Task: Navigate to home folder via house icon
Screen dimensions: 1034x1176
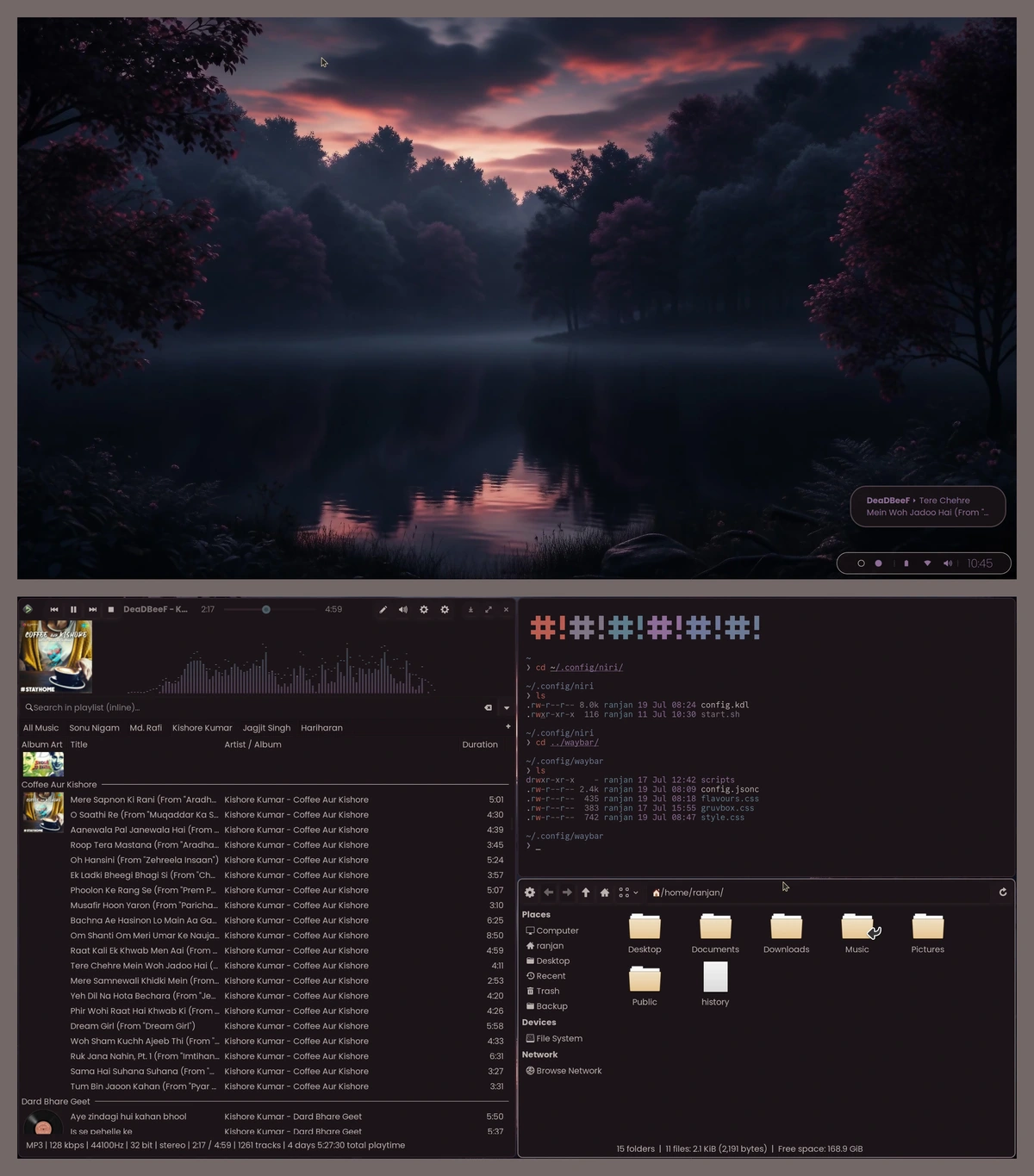Action: coord(605,893)
